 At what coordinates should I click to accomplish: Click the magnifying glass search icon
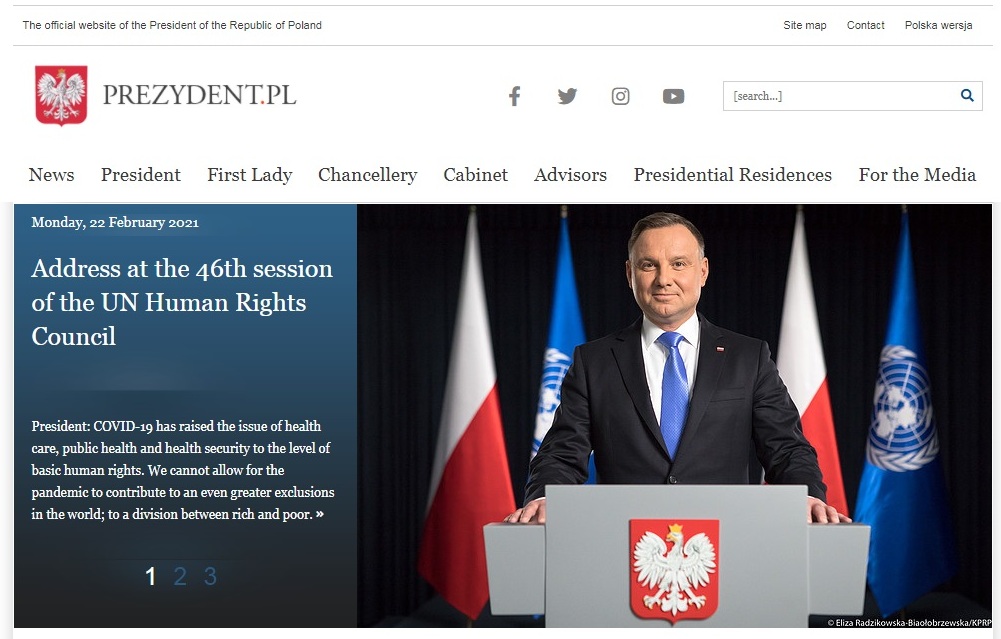(x=967, y=96)
